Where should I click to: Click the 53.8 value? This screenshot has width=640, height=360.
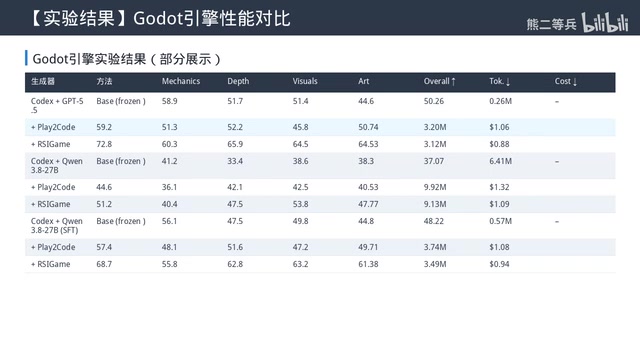pyautogui.click(x=300, y=204)
